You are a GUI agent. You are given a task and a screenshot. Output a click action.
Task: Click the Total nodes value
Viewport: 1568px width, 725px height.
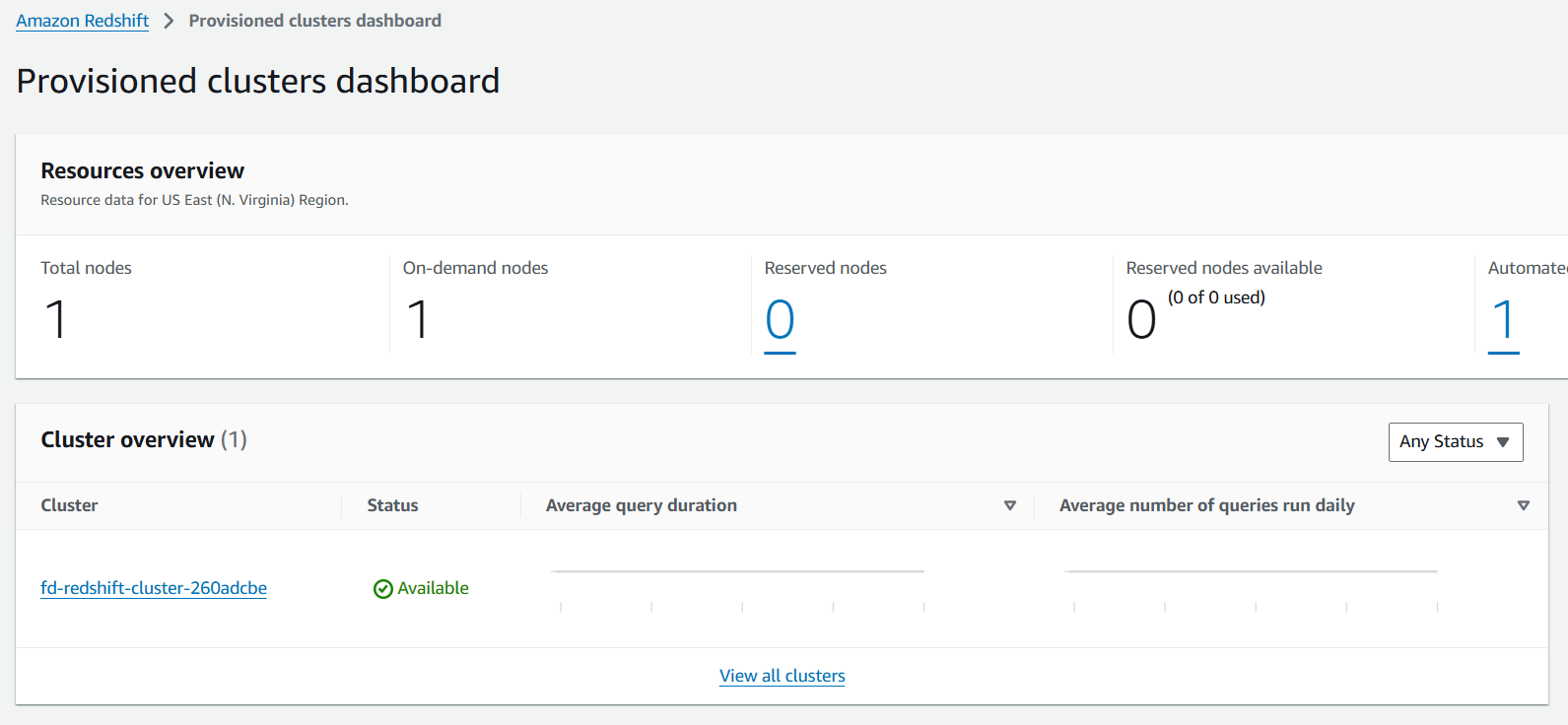56,320
